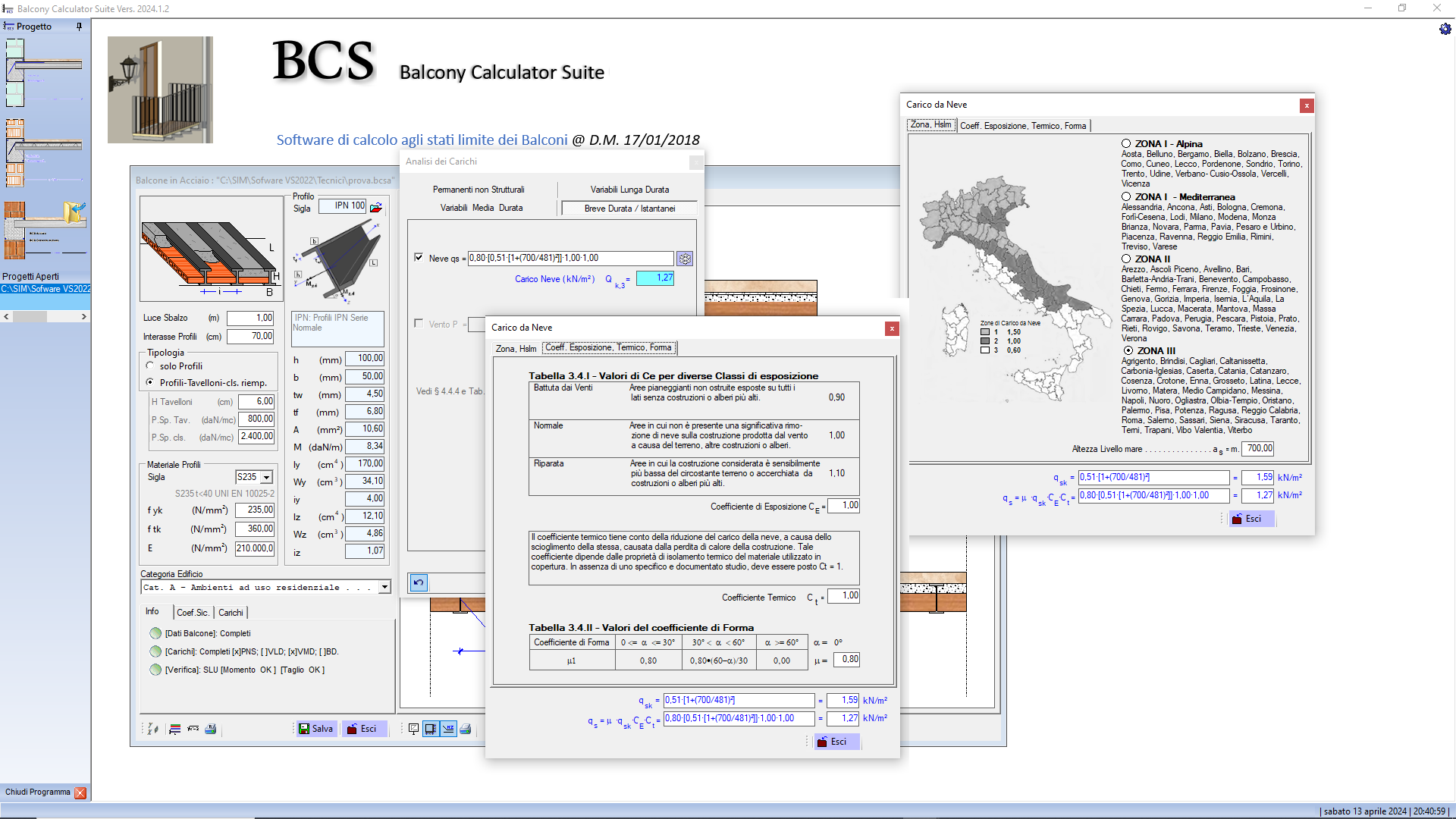Open Variabili Lunga Durata loads tab
This screenshot has height=819, width=1456.
(x=629, y=190)
